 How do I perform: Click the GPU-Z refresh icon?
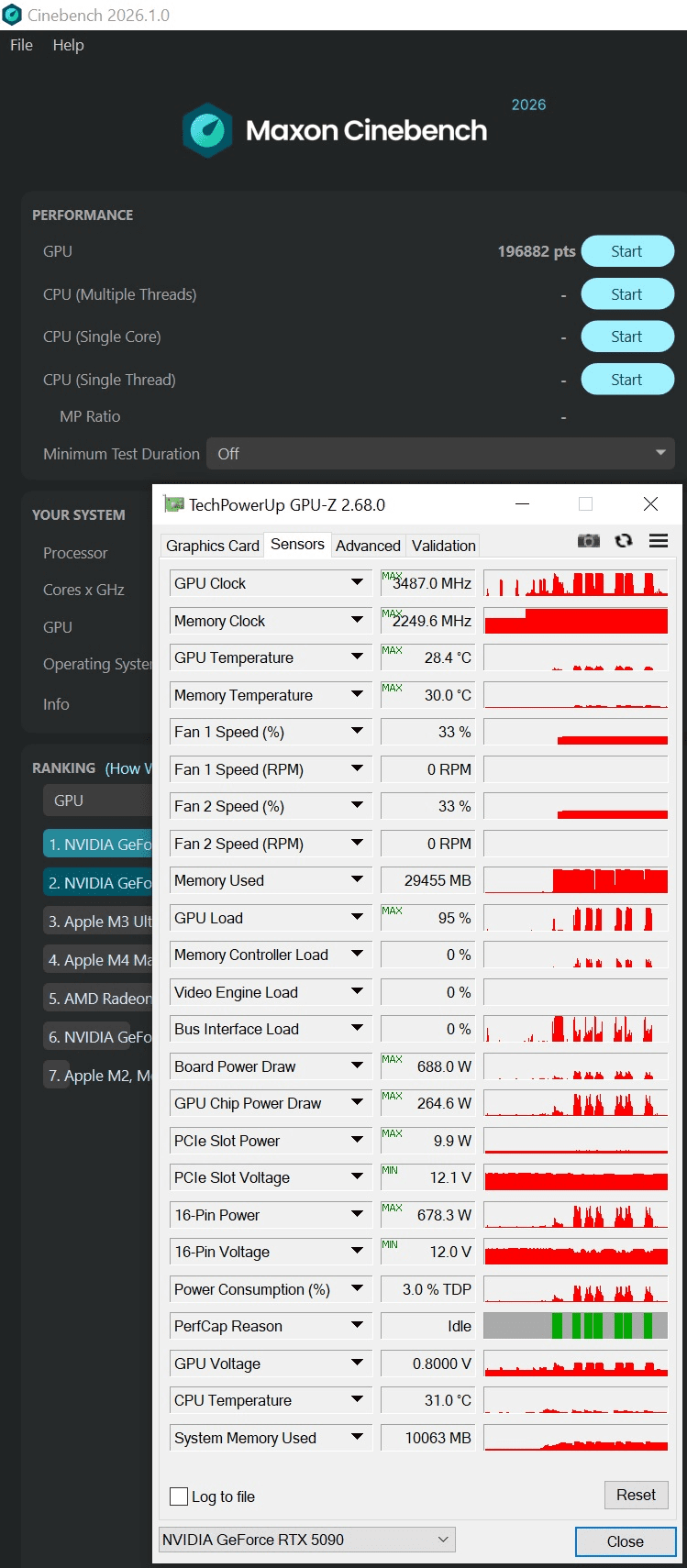click(x=624, y=541)
